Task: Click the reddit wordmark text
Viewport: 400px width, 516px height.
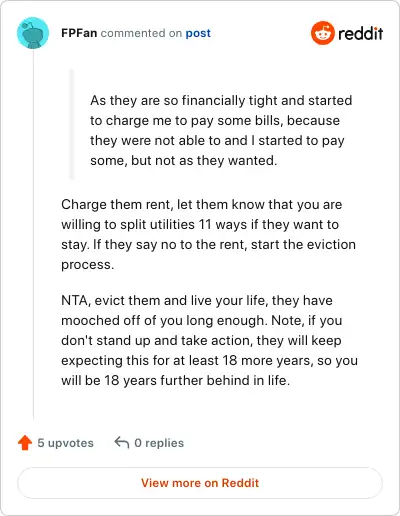Action: (361, 33)
